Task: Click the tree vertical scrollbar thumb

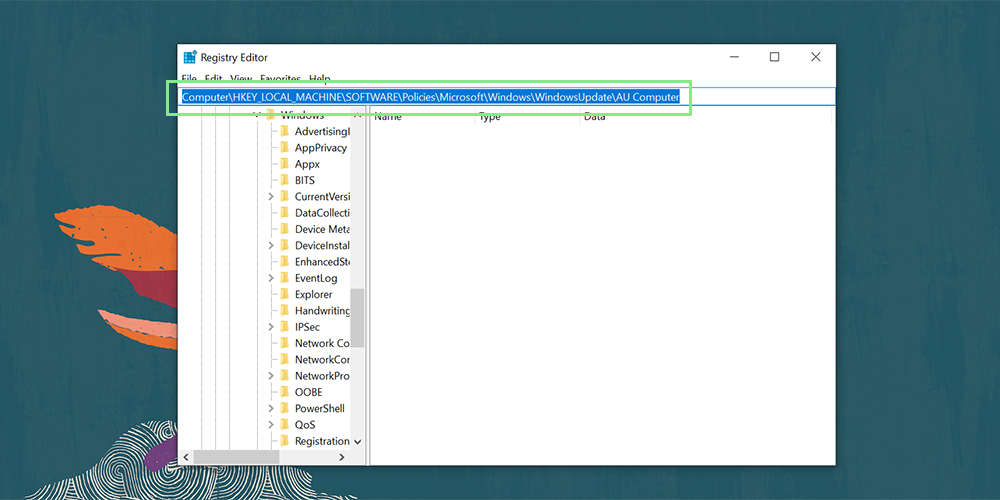Action: (358, 318)
